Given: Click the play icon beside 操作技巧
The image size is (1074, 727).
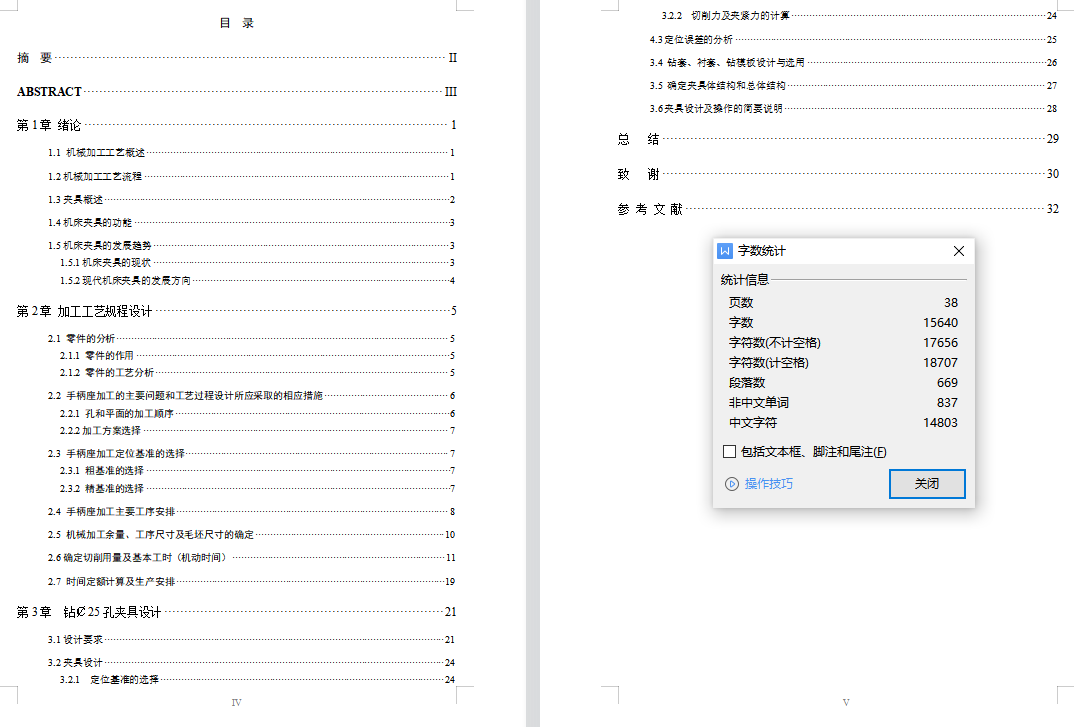Looking at the screenshot, I should (x=731, y=484).
